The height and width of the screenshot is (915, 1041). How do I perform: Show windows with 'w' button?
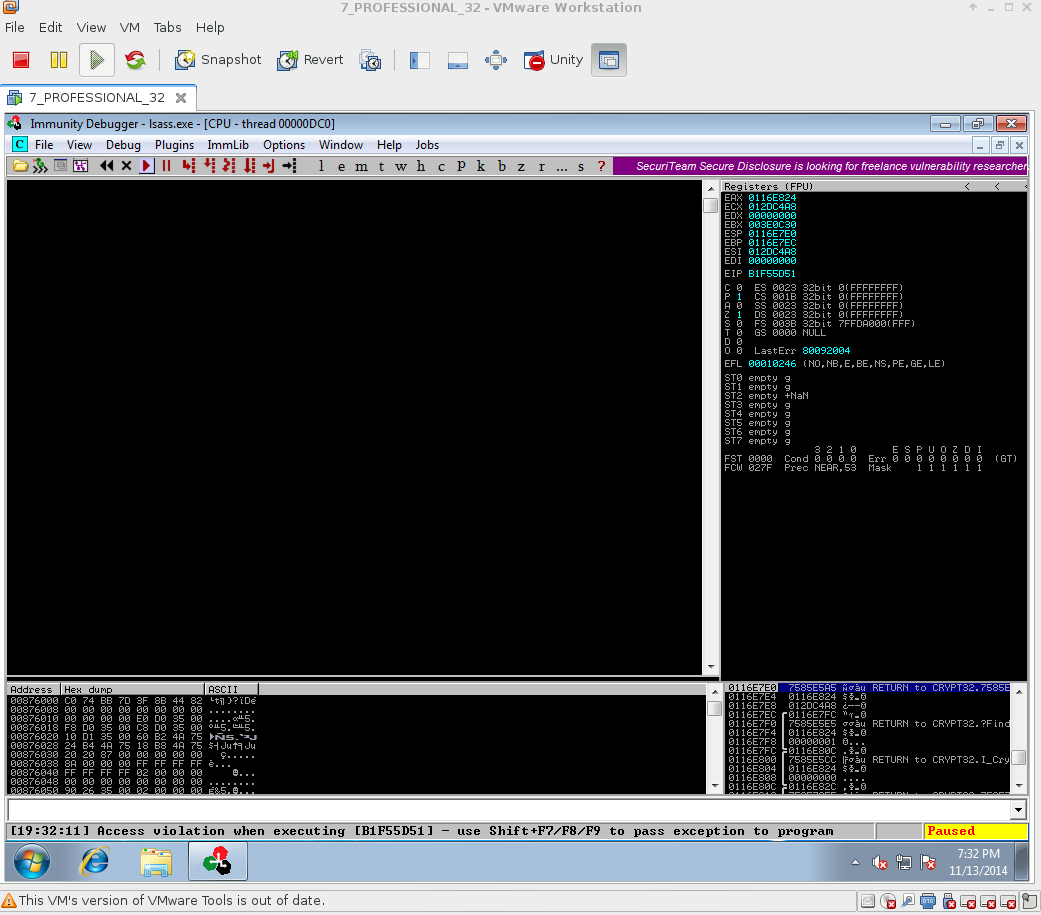click(401, 166)
